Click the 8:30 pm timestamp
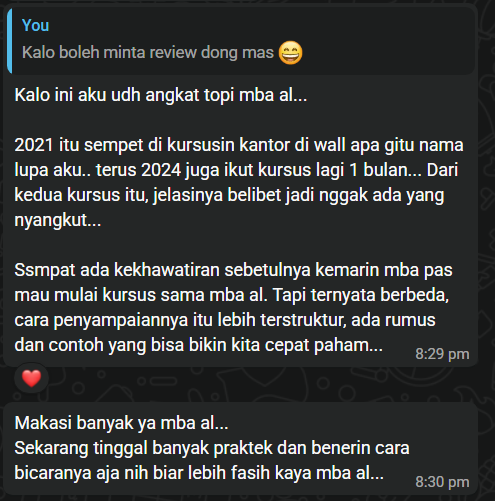The image size is (495, 501). pyautogui.click(x=442, y=482)
